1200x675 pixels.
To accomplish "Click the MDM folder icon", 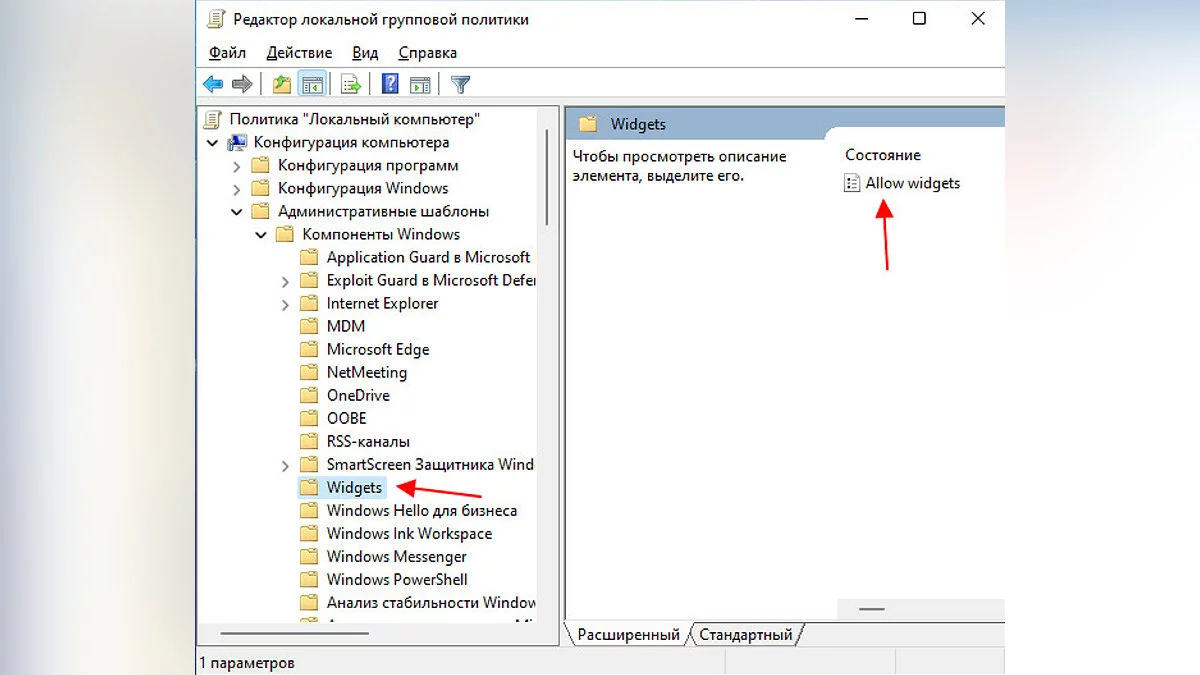I will tap(309, 326).
